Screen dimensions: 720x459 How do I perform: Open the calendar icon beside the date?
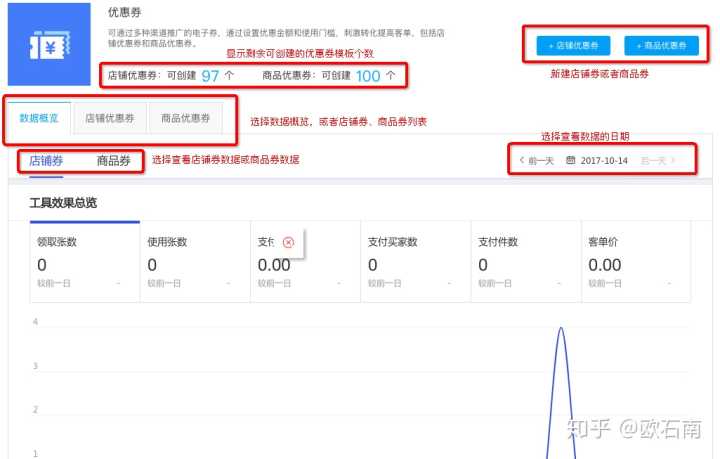click(x=570, y=160)
